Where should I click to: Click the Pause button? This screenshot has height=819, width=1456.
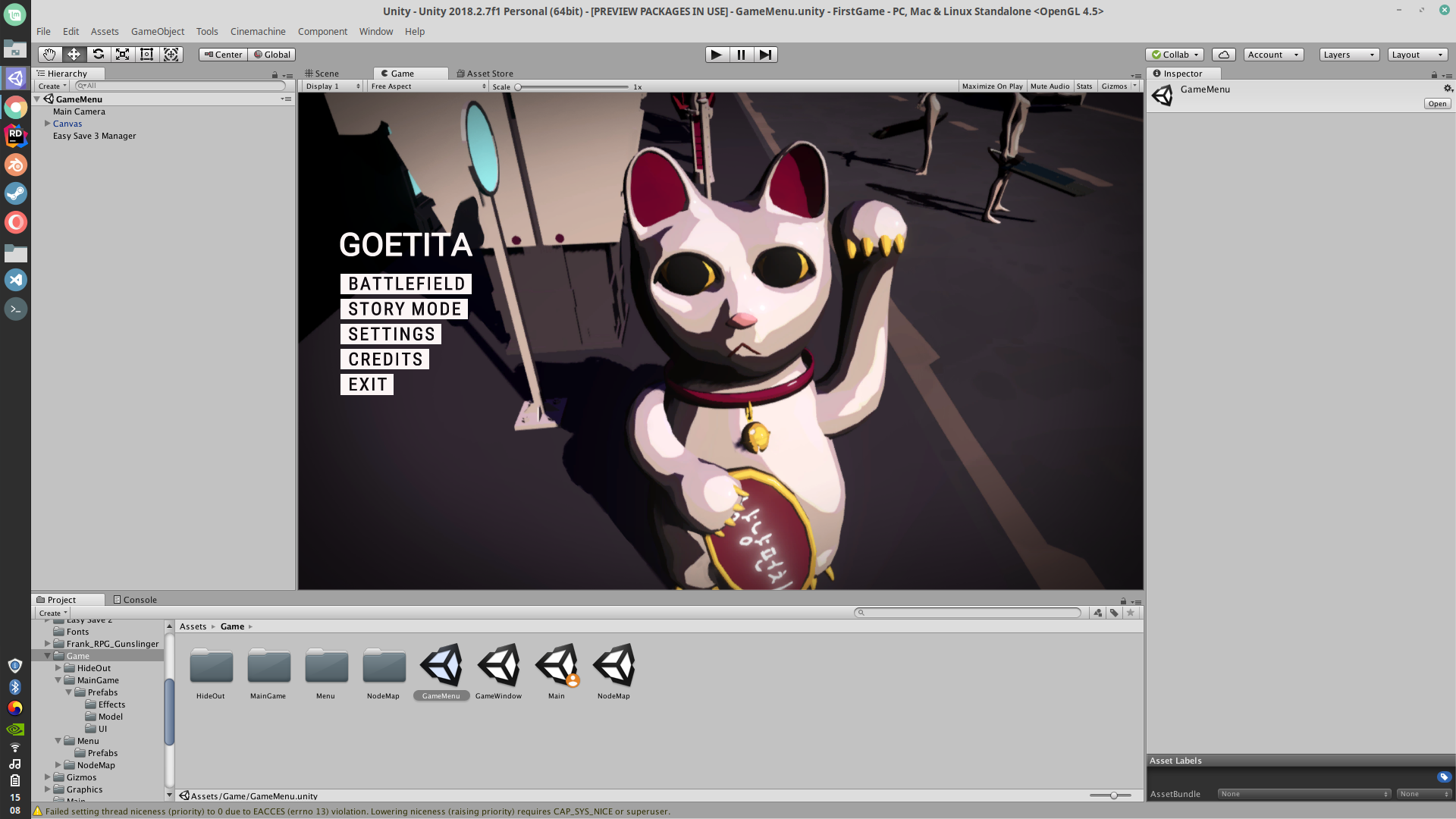tap(741, 55)
